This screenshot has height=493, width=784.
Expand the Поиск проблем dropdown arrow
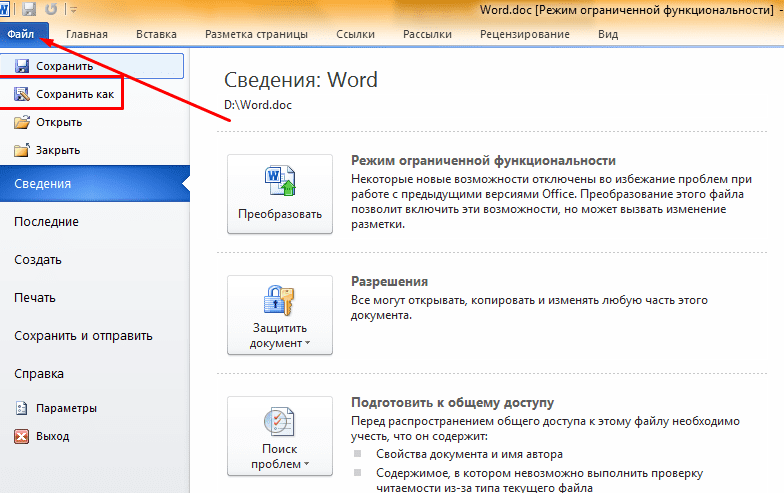306,464
